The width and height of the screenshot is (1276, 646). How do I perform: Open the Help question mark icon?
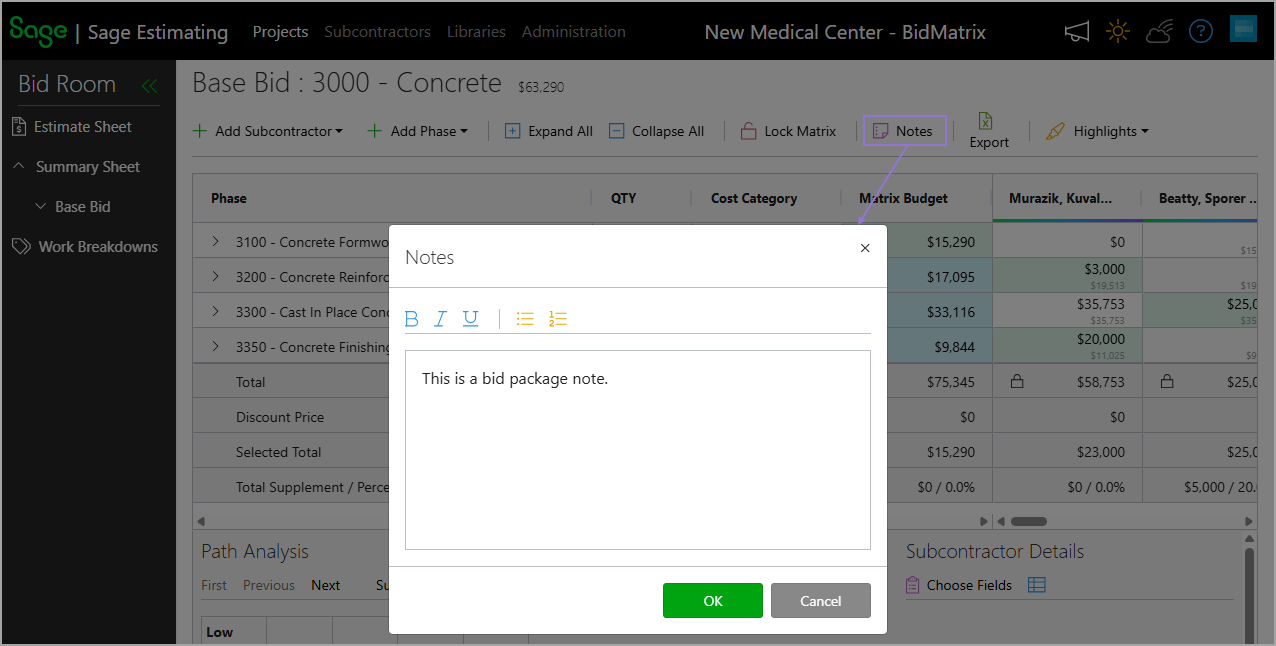tap(1200, 30)
